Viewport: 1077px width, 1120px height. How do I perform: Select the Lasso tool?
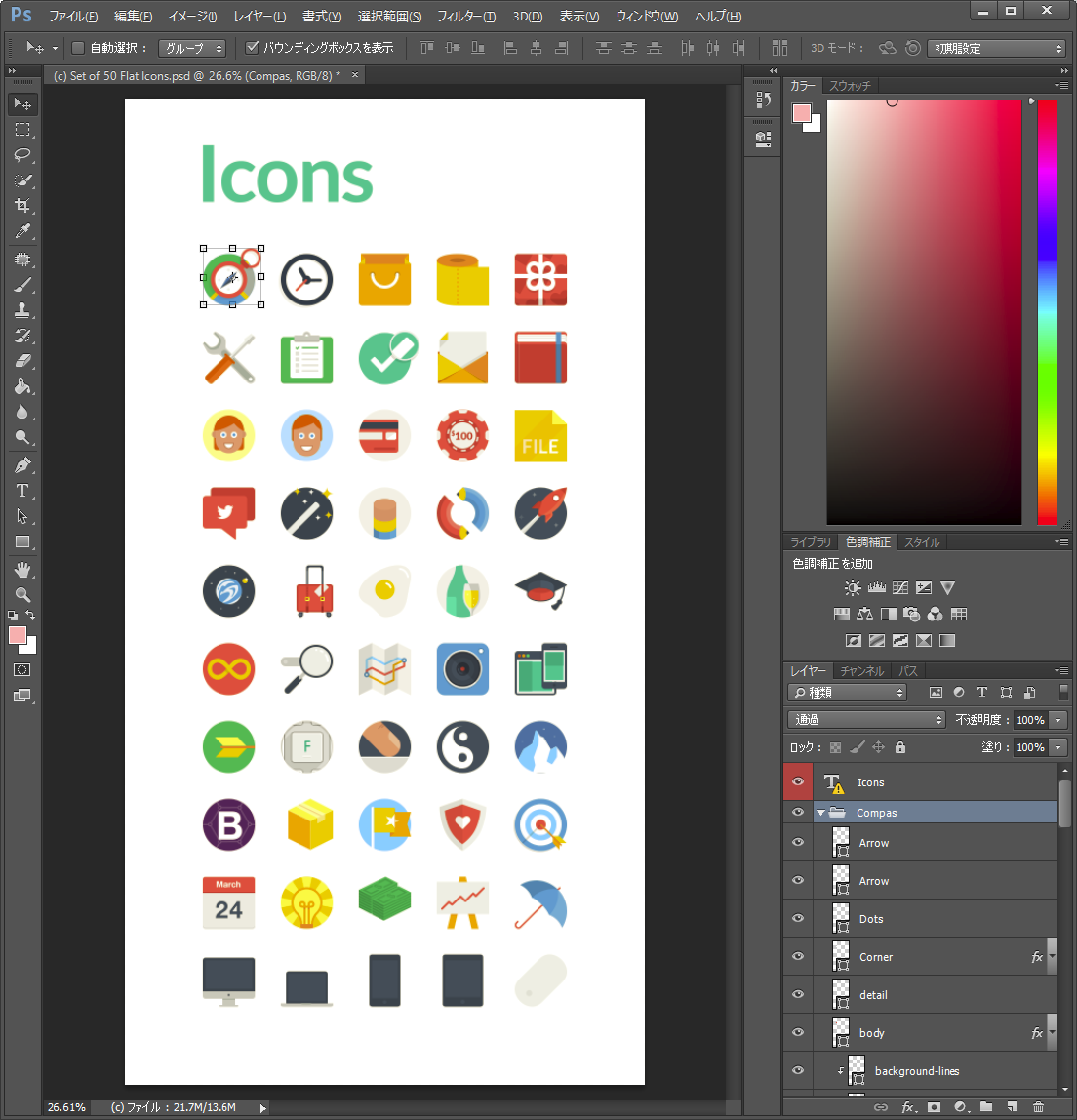click(x=22, y=155)
